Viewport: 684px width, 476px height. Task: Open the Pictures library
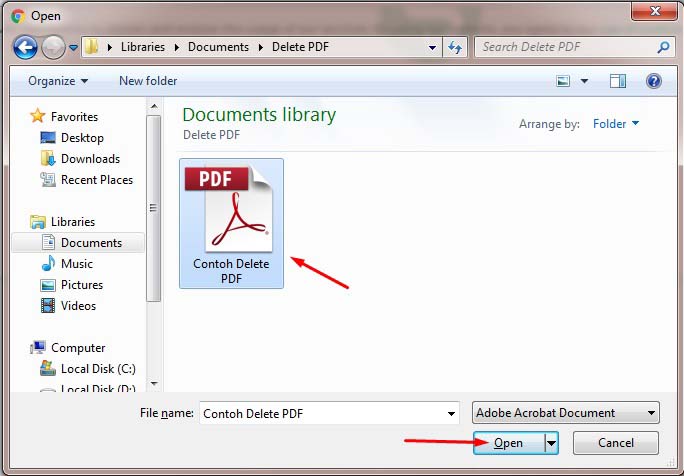tap(82, 284)
